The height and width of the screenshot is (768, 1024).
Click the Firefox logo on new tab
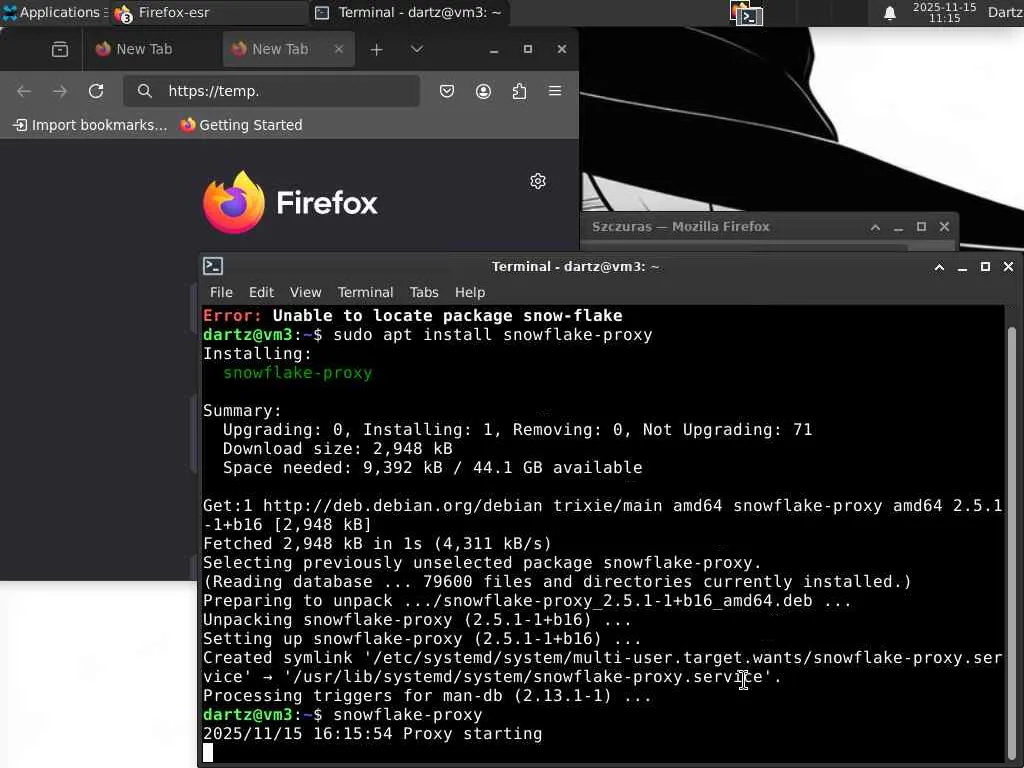(290, 202)
